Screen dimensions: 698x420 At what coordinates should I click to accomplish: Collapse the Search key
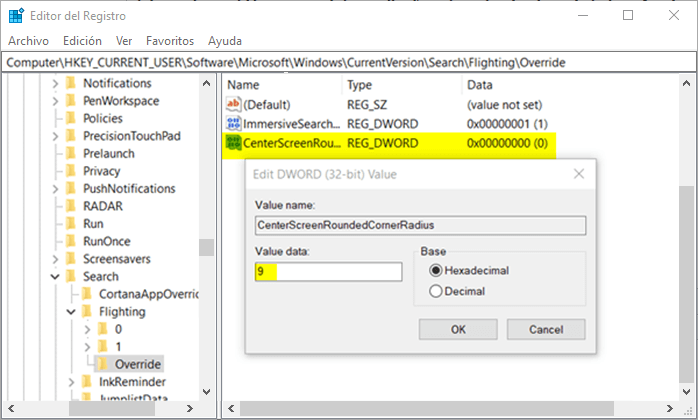pyautogui.click(x=55, y=277)
